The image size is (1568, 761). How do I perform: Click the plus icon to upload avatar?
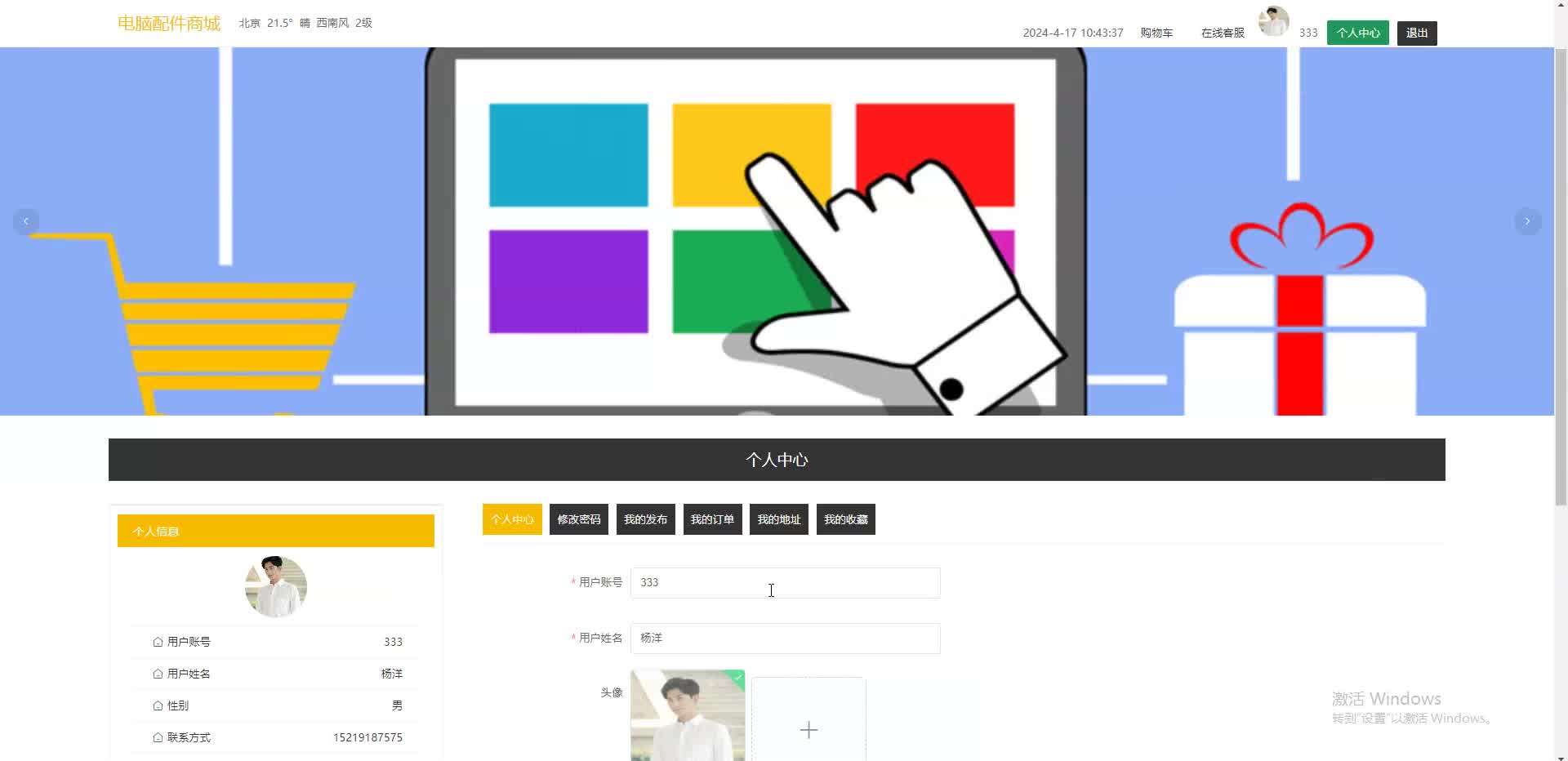808,729
